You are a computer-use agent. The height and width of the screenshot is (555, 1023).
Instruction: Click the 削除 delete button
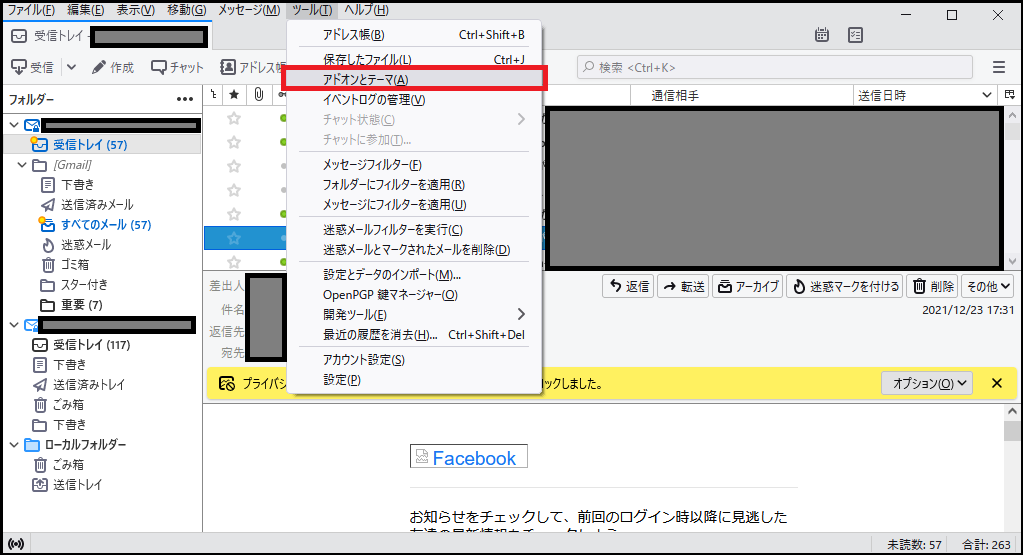pyautogui.click(x=932, y=286)
